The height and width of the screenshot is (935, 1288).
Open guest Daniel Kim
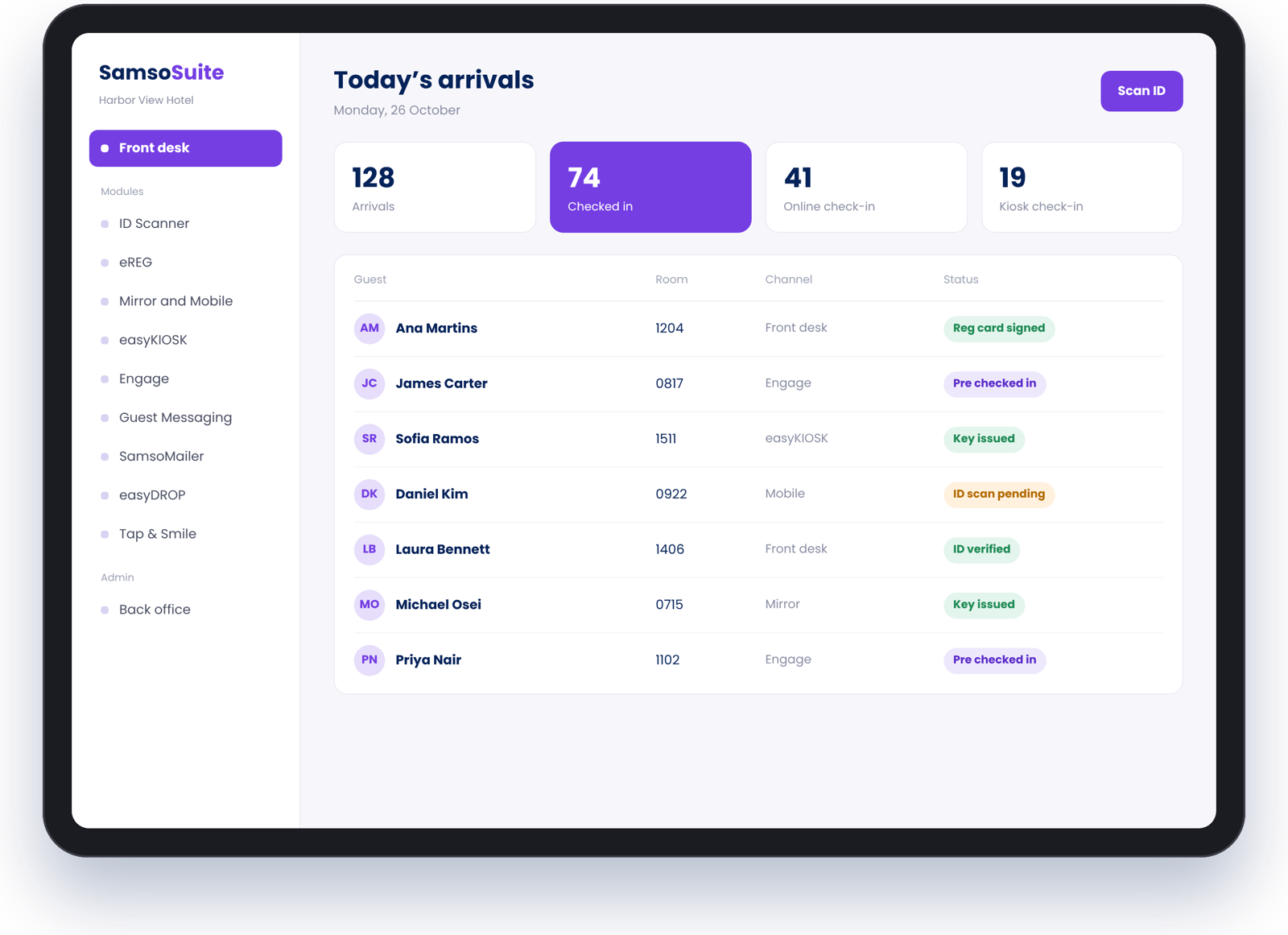tap(431, 494)
